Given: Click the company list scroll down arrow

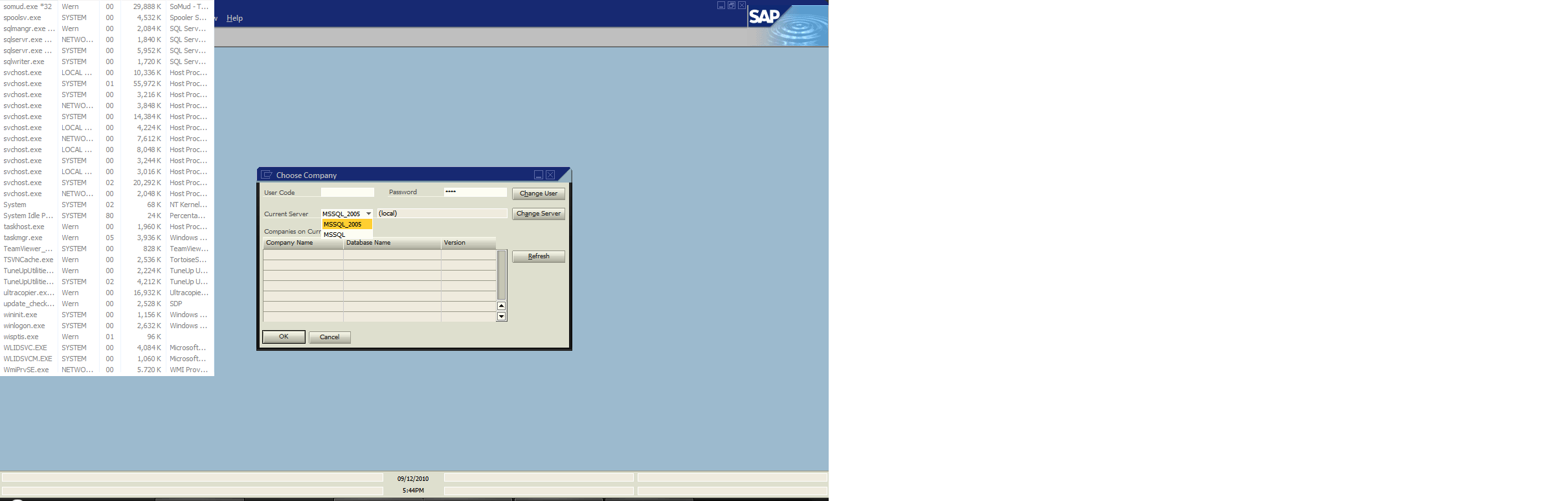Looking at the screenshot, I should [502, 317].
